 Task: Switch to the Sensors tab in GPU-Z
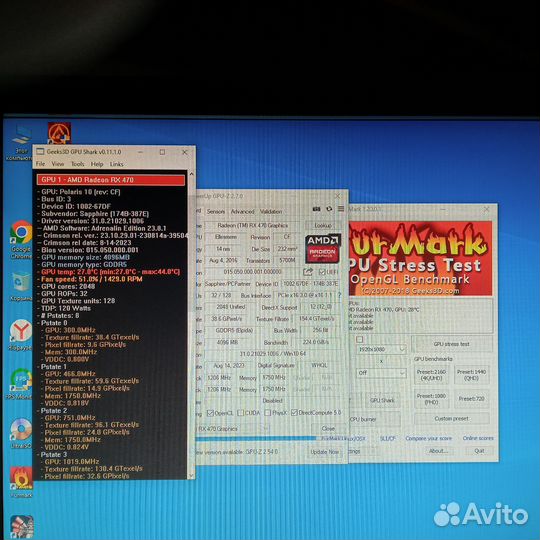[216, 211]
